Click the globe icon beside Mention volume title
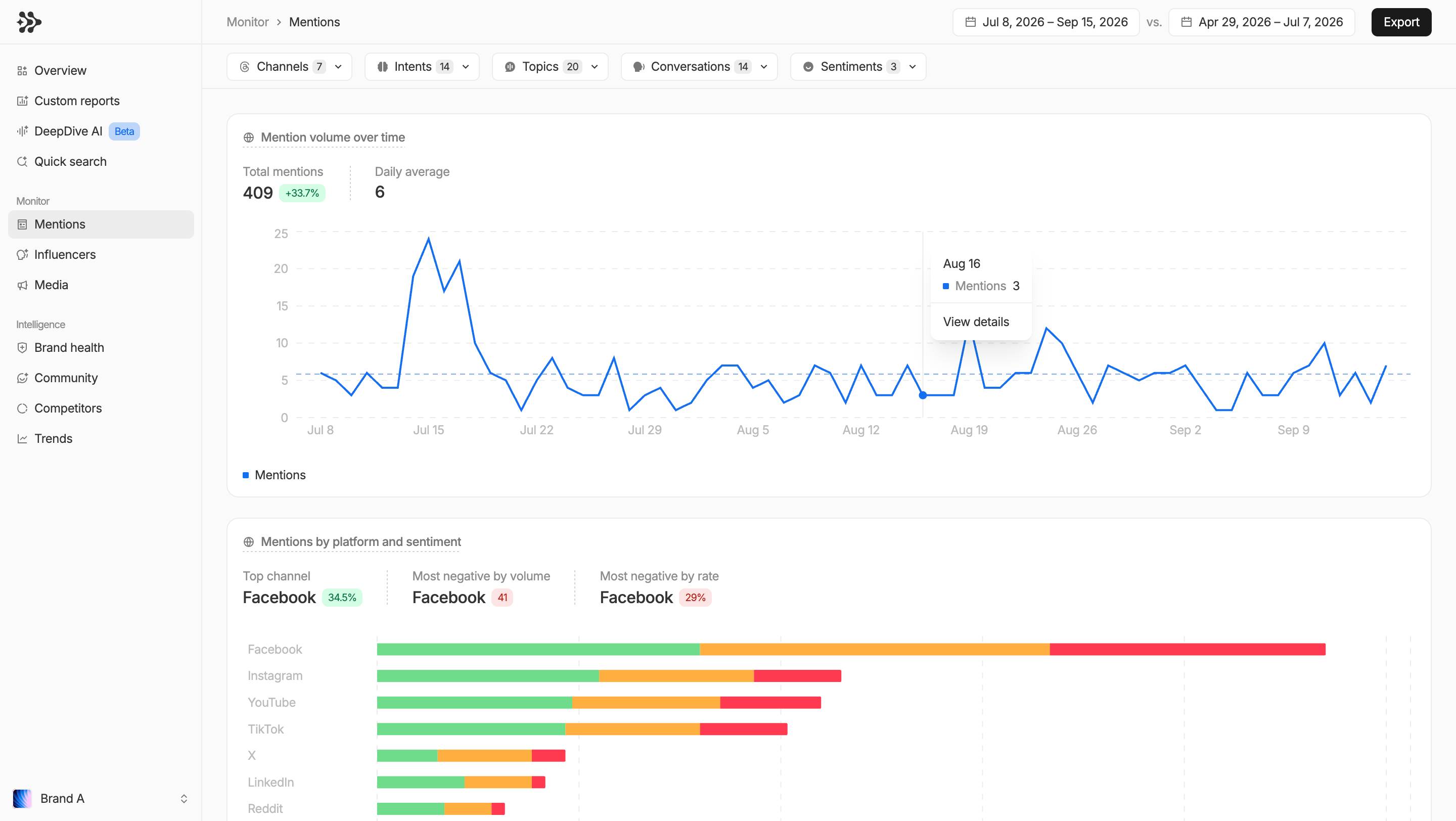Image resolution: width=1456 pixels, height=821 pixels. (x=249, y=138)
